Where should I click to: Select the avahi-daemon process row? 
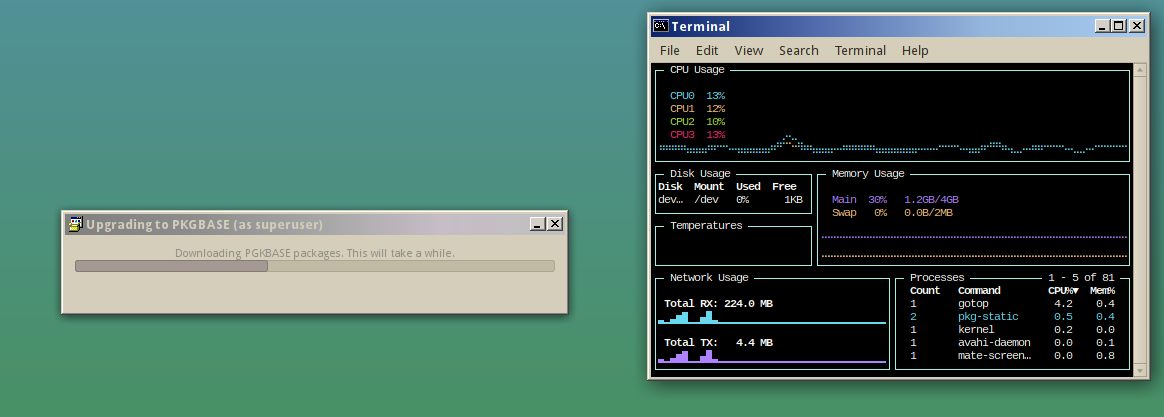(x=1013, y=343)
